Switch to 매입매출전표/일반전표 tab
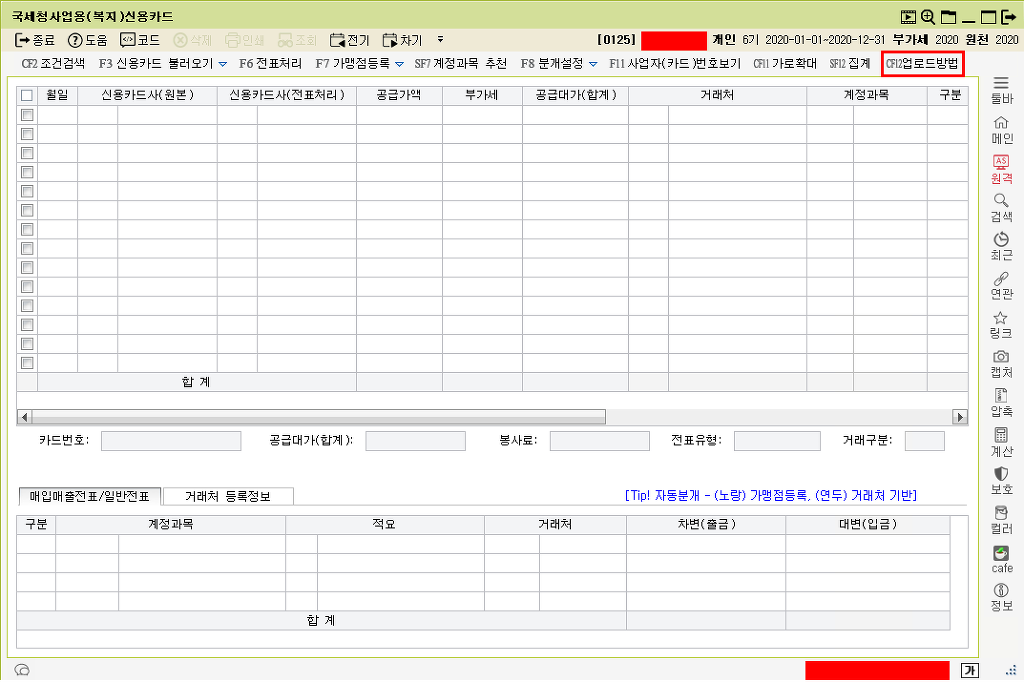The image size is (1024, 682). 89,496
